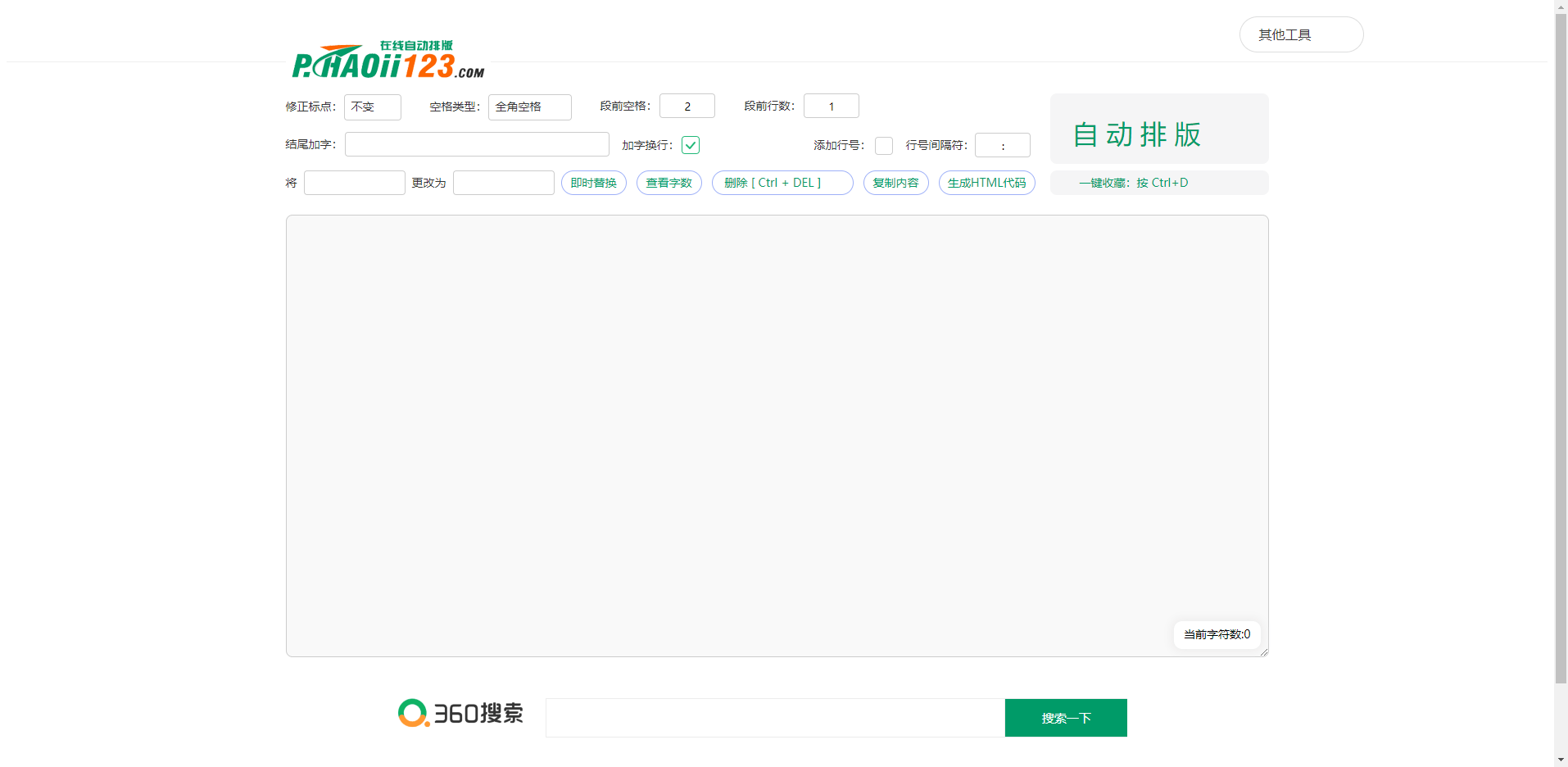Image resolution: width=1568 pixels, height=767 pixels.
Task: 点击「查看字数」按钮统计字数
Action: tap(668, 183)
